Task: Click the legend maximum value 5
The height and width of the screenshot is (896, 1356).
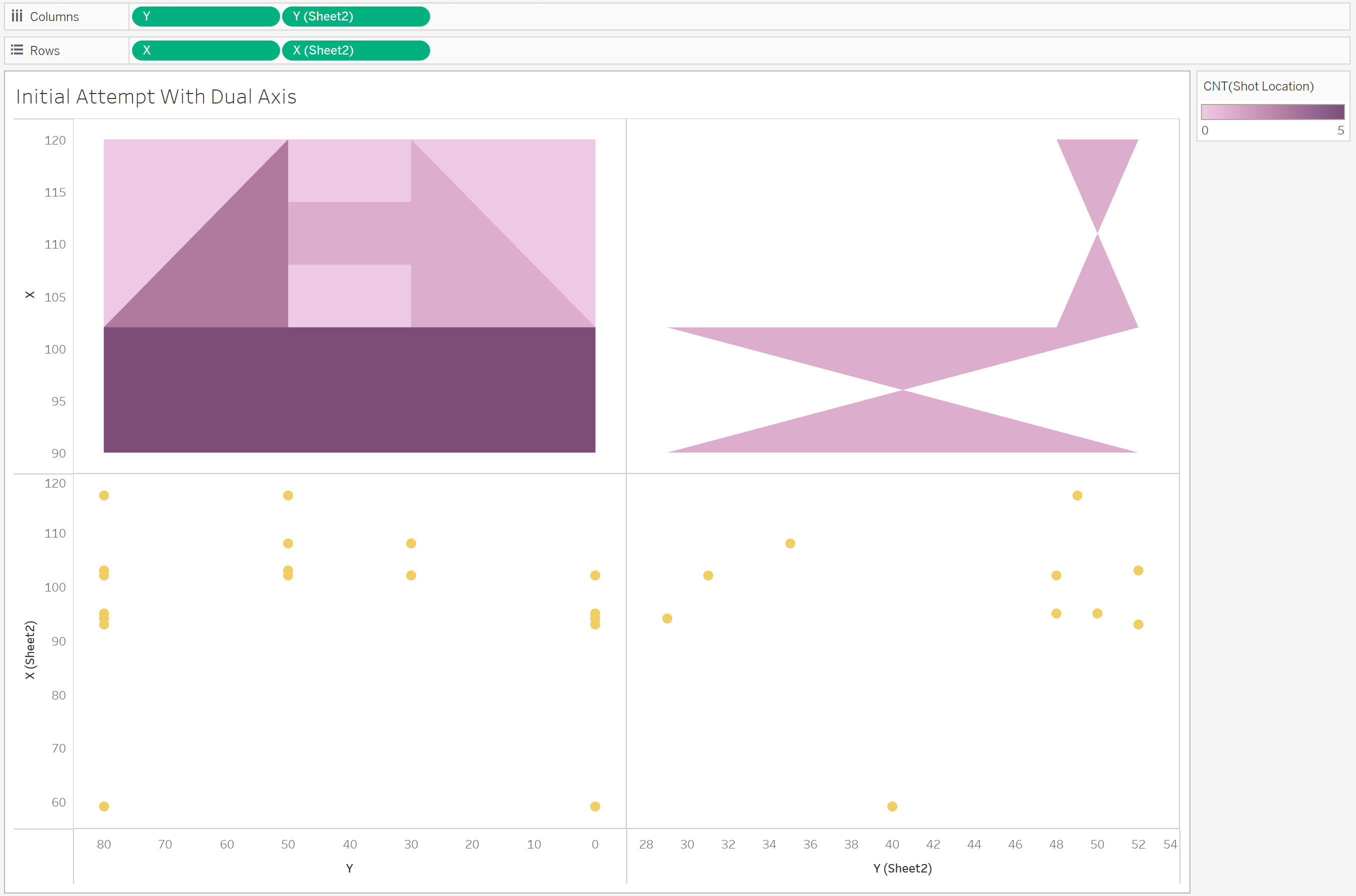Action: click(1340, 130)
